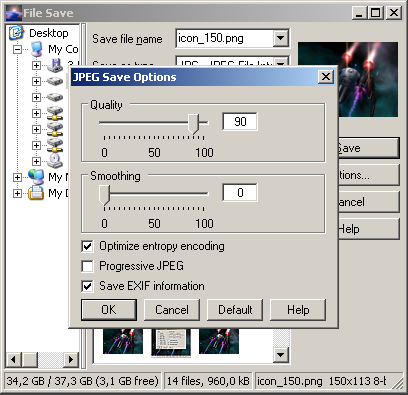The image size is (408, 395).
Task: Select the My Network Places globe icon
Action: pos(36,177)
